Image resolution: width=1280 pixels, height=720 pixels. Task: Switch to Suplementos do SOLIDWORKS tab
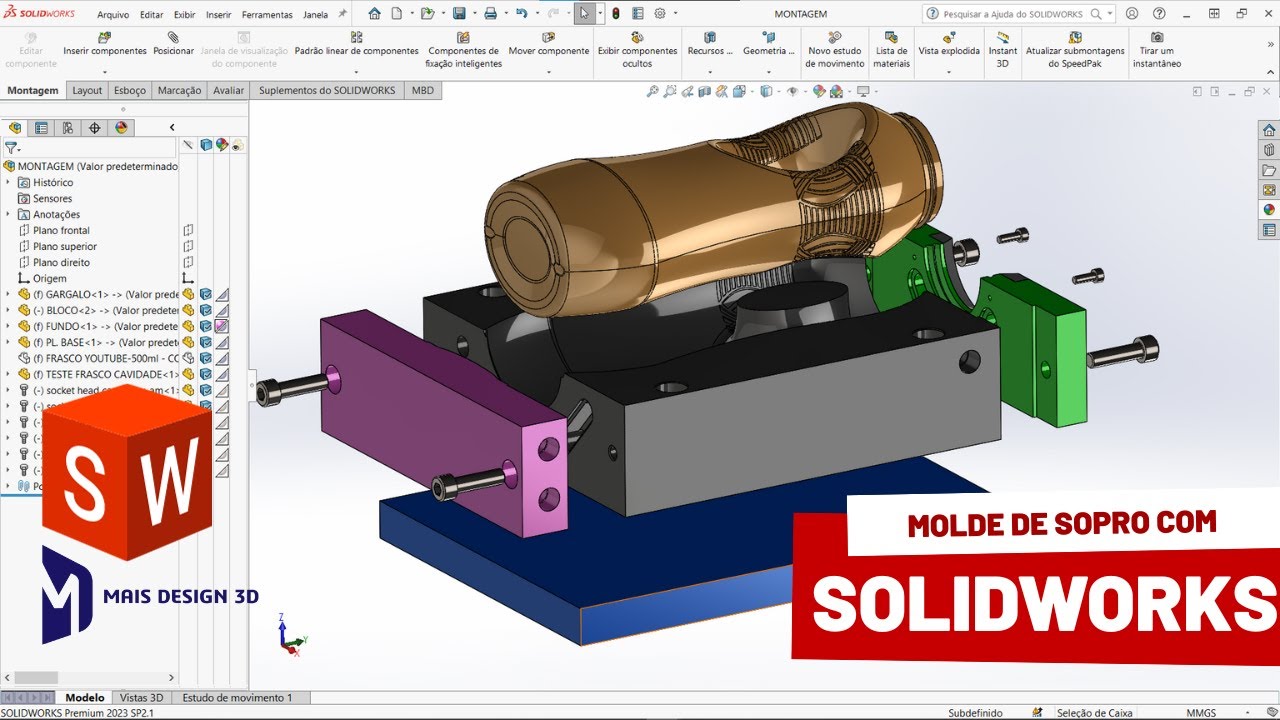pyautogui.click(x=327, y=90)
